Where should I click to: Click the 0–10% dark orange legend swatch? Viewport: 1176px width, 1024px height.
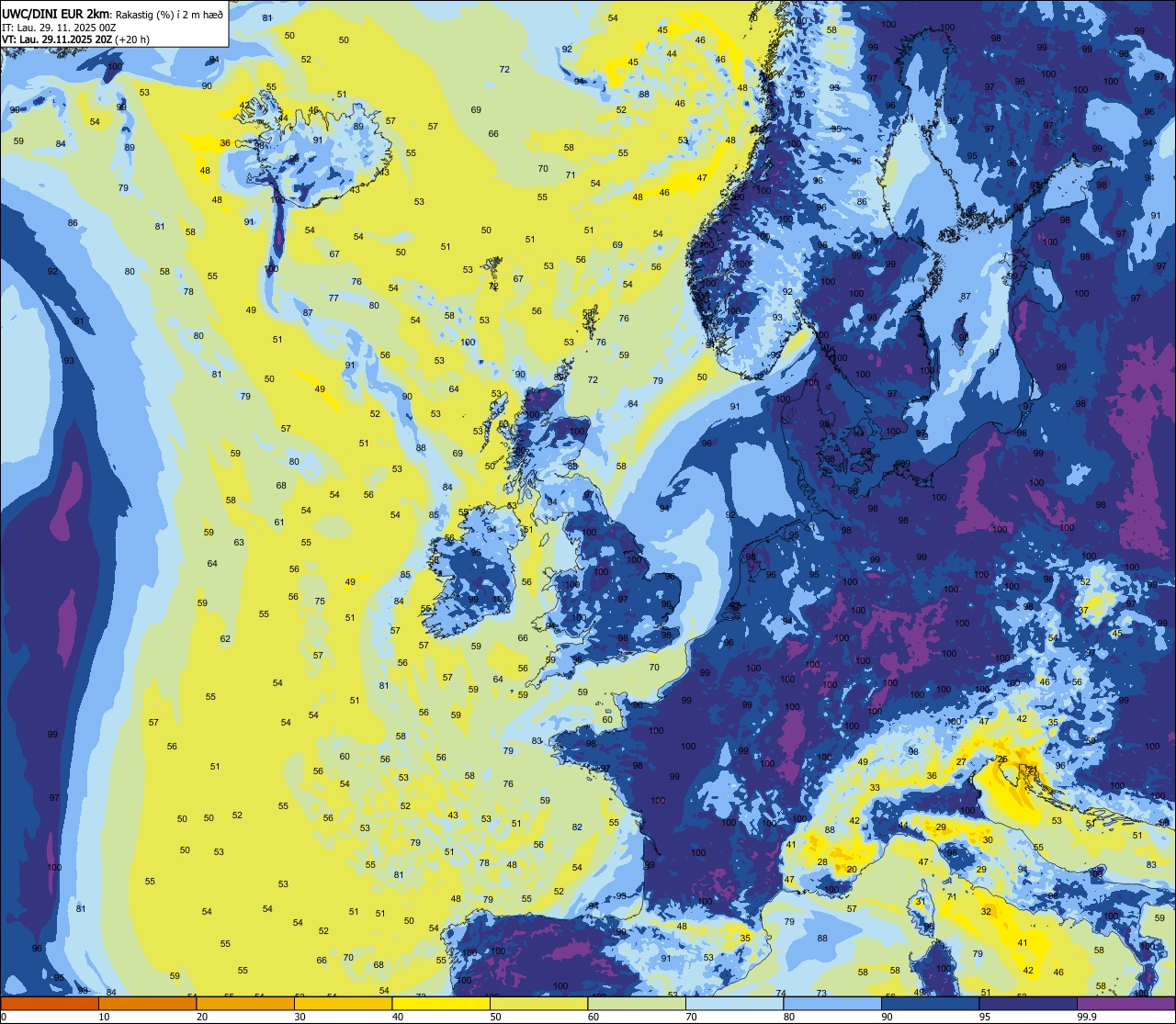click(x=50, y=1004)
